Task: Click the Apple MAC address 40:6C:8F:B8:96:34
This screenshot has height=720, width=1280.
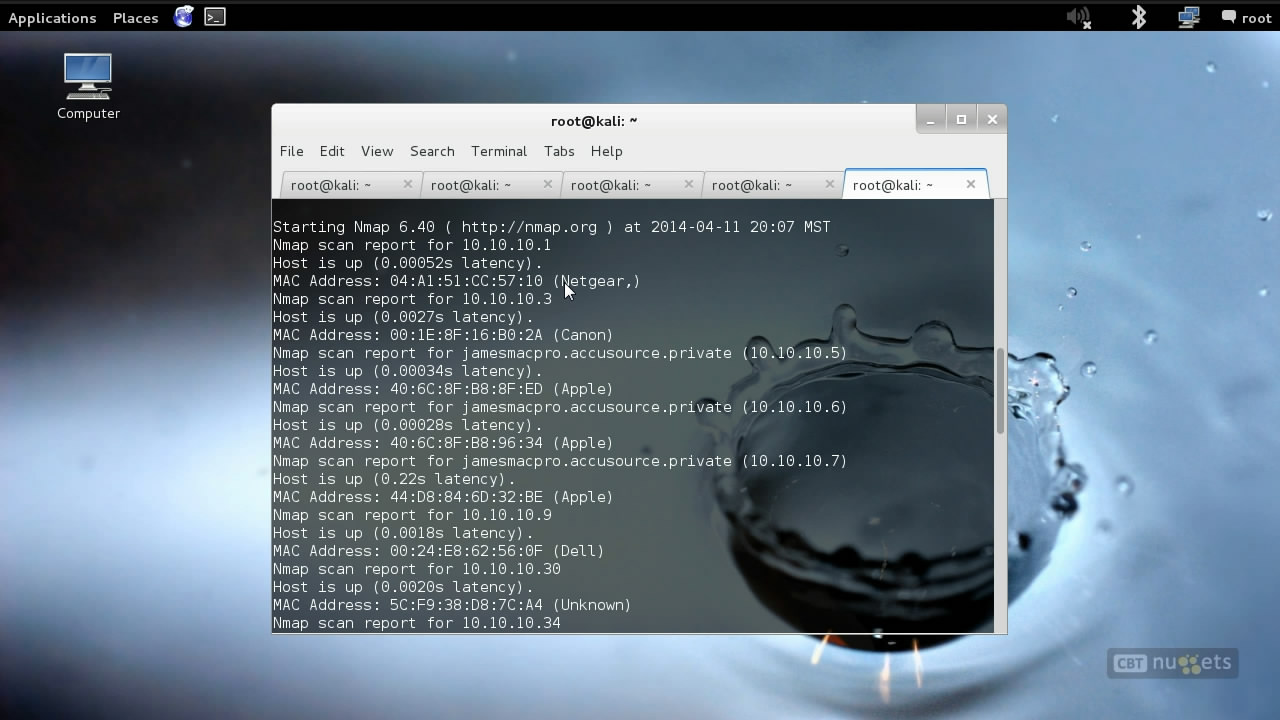Action: pos(466,443)
